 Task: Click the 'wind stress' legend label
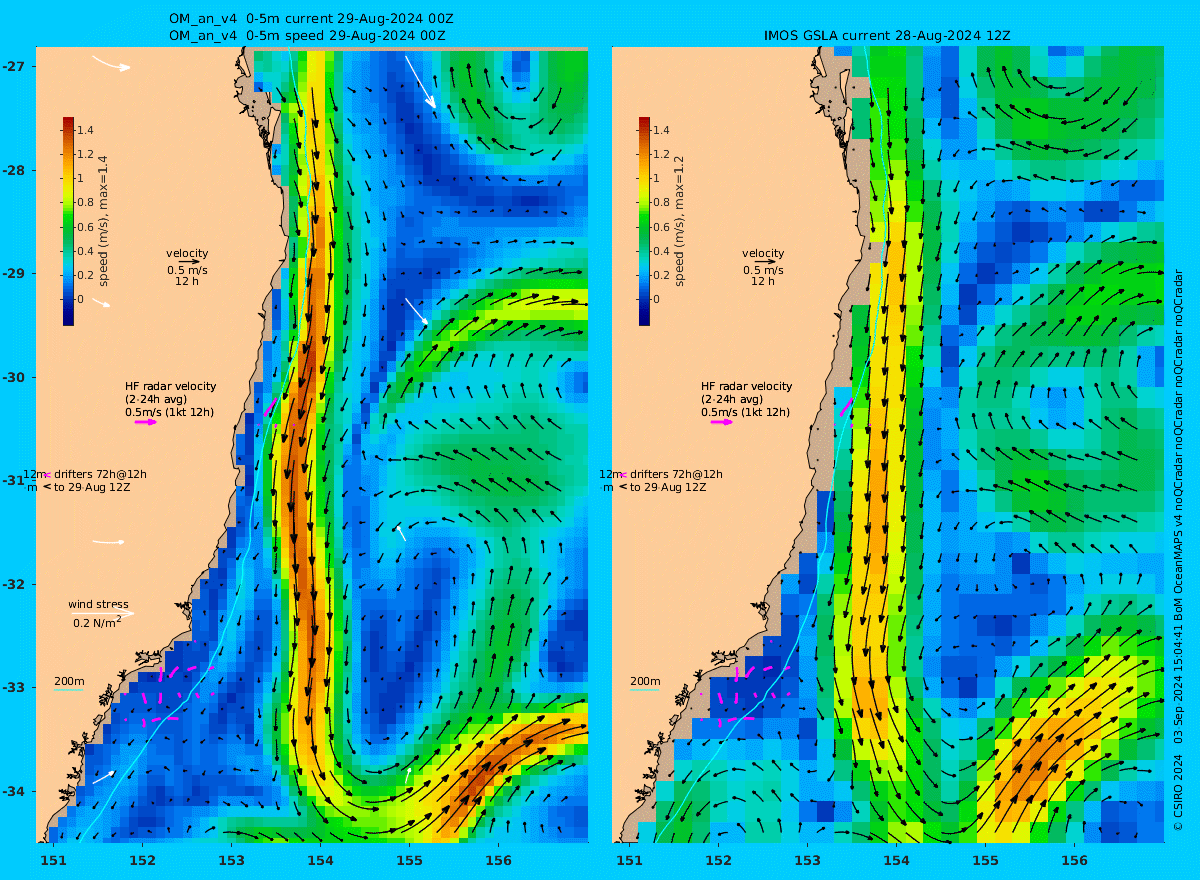point(98,604)
